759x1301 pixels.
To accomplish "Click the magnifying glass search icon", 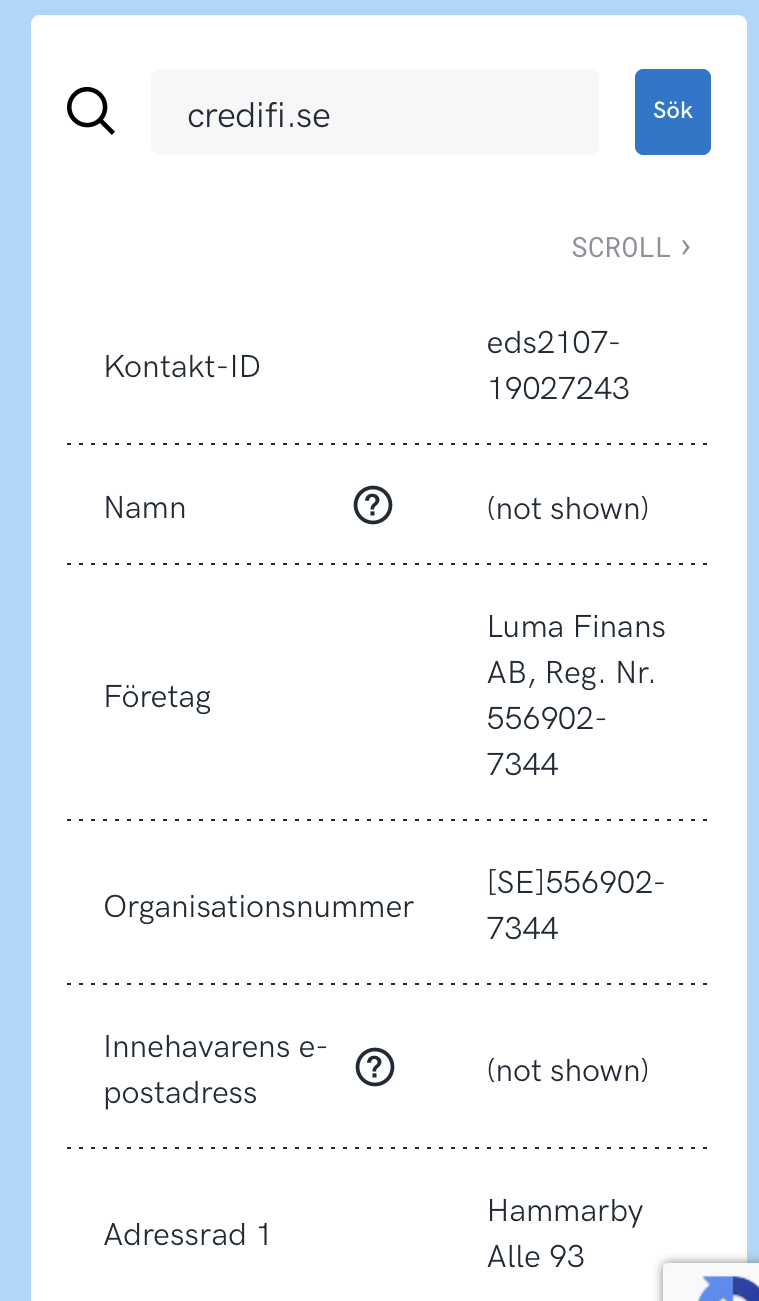I will [x=91, y=111].
